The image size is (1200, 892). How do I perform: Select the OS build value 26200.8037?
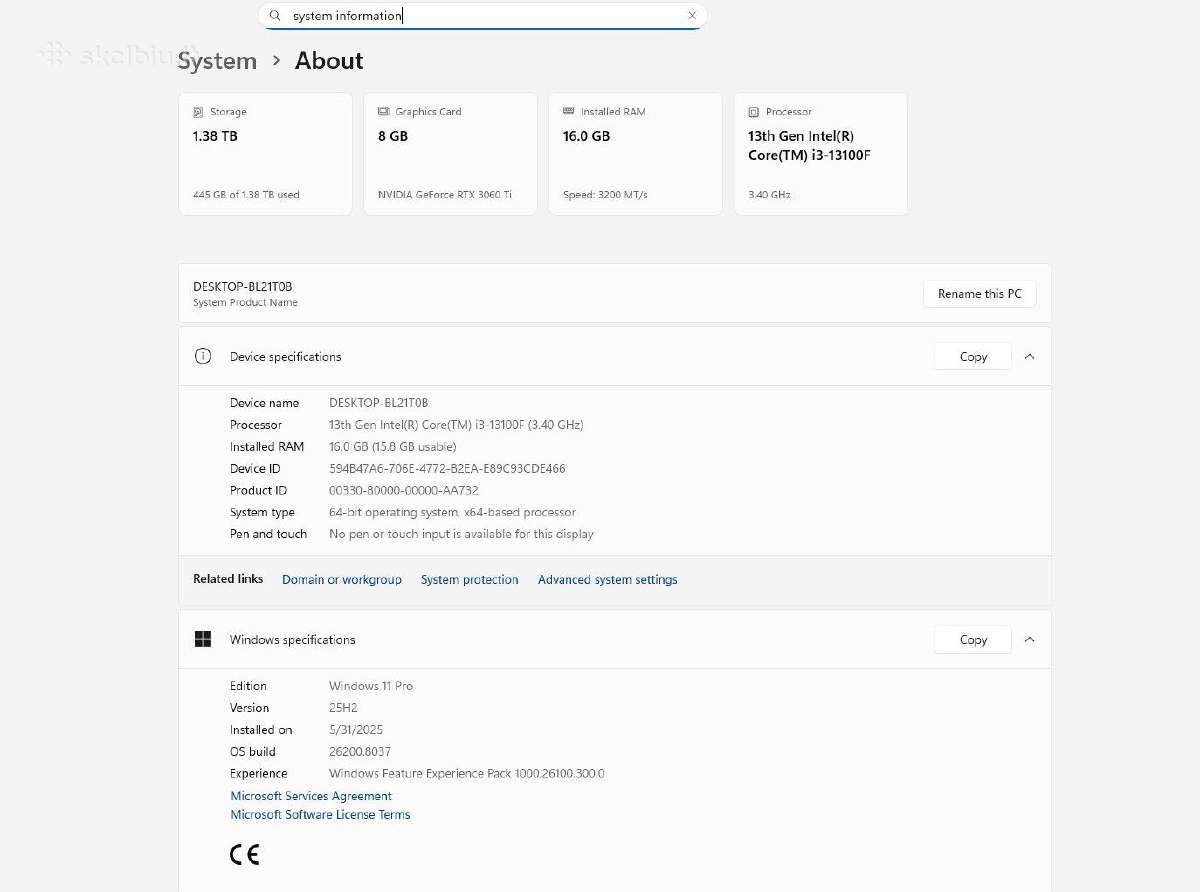(360, 752)
